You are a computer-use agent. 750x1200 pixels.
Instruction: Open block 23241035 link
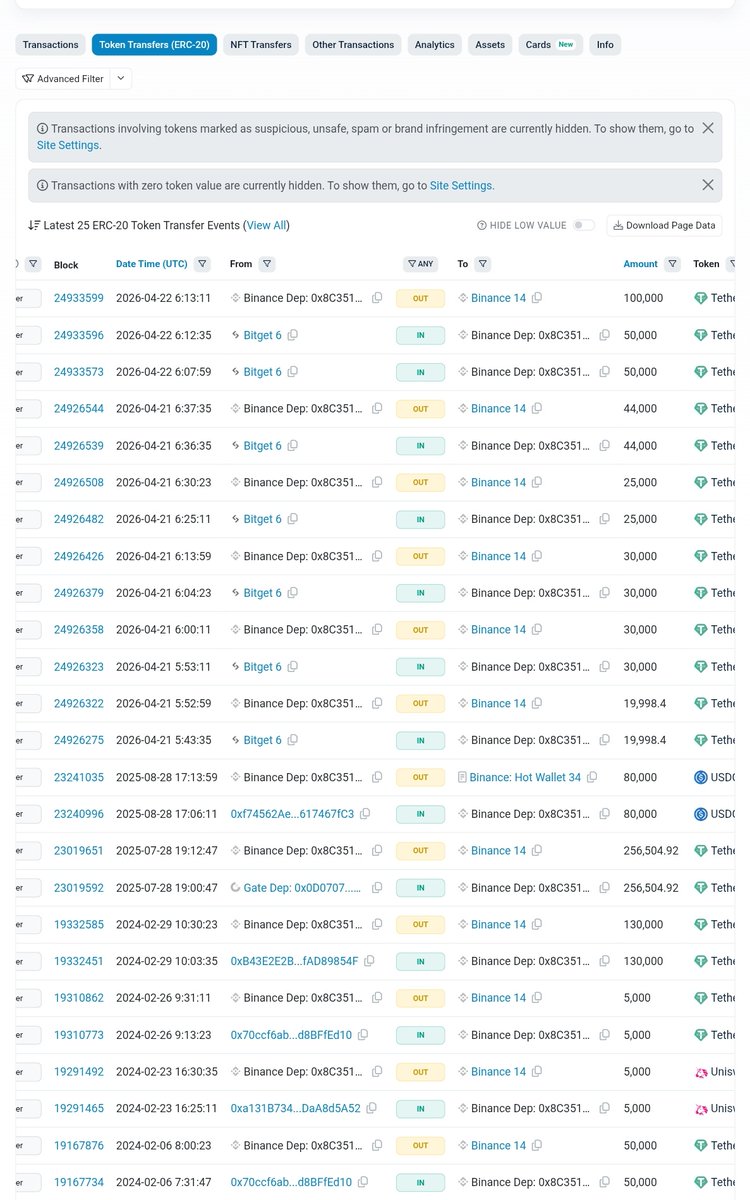79,777
